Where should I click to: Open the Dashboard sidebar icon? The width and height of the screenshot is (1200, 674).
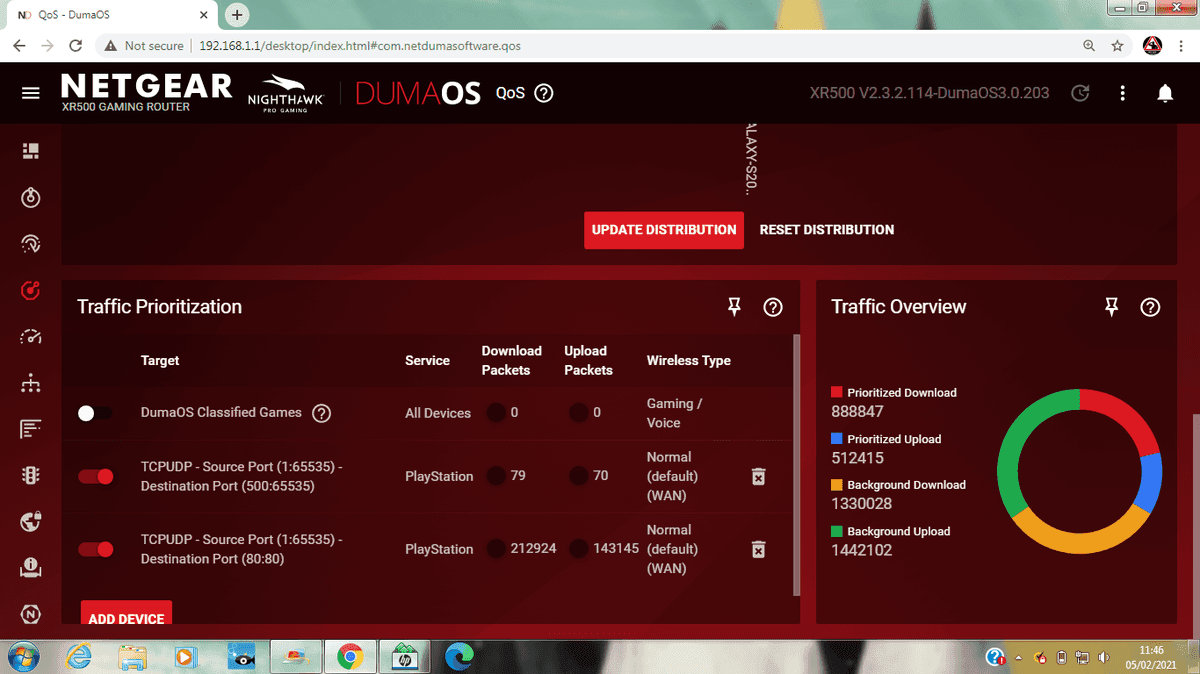[x=31, y=151]
